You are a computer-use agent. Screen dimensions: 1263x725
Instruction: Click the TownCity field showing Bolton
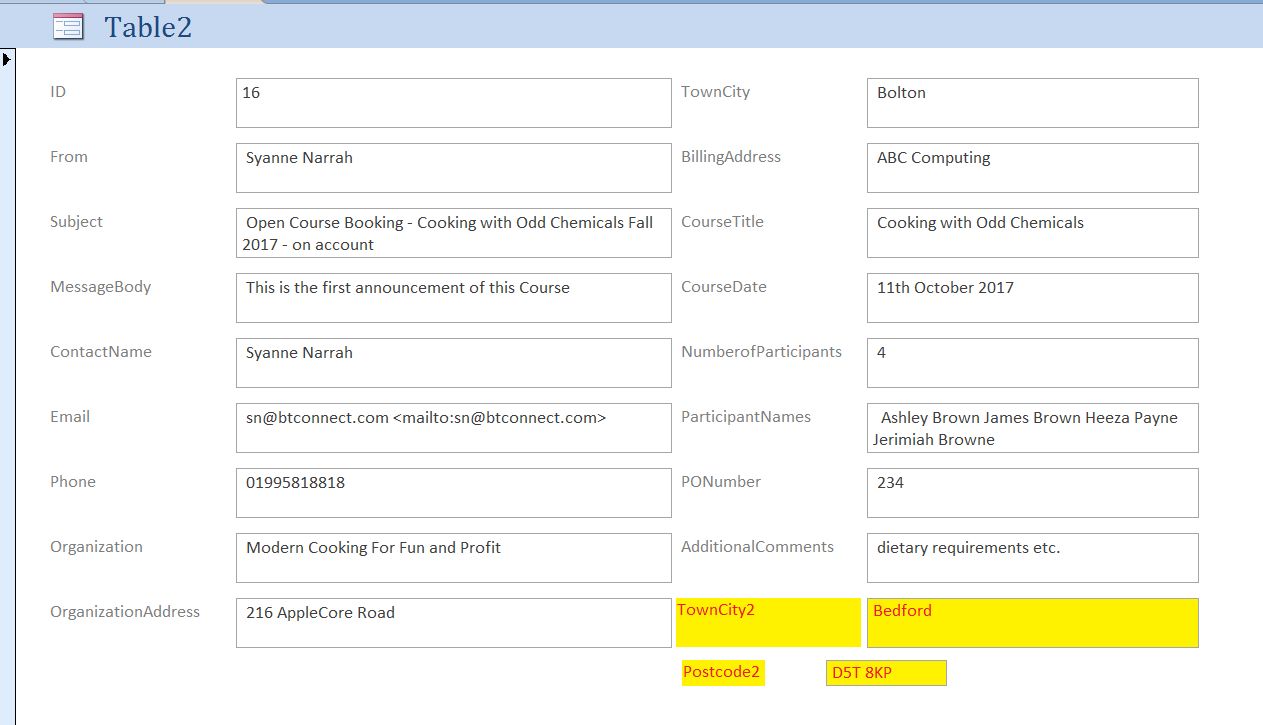click(1033, 103)
